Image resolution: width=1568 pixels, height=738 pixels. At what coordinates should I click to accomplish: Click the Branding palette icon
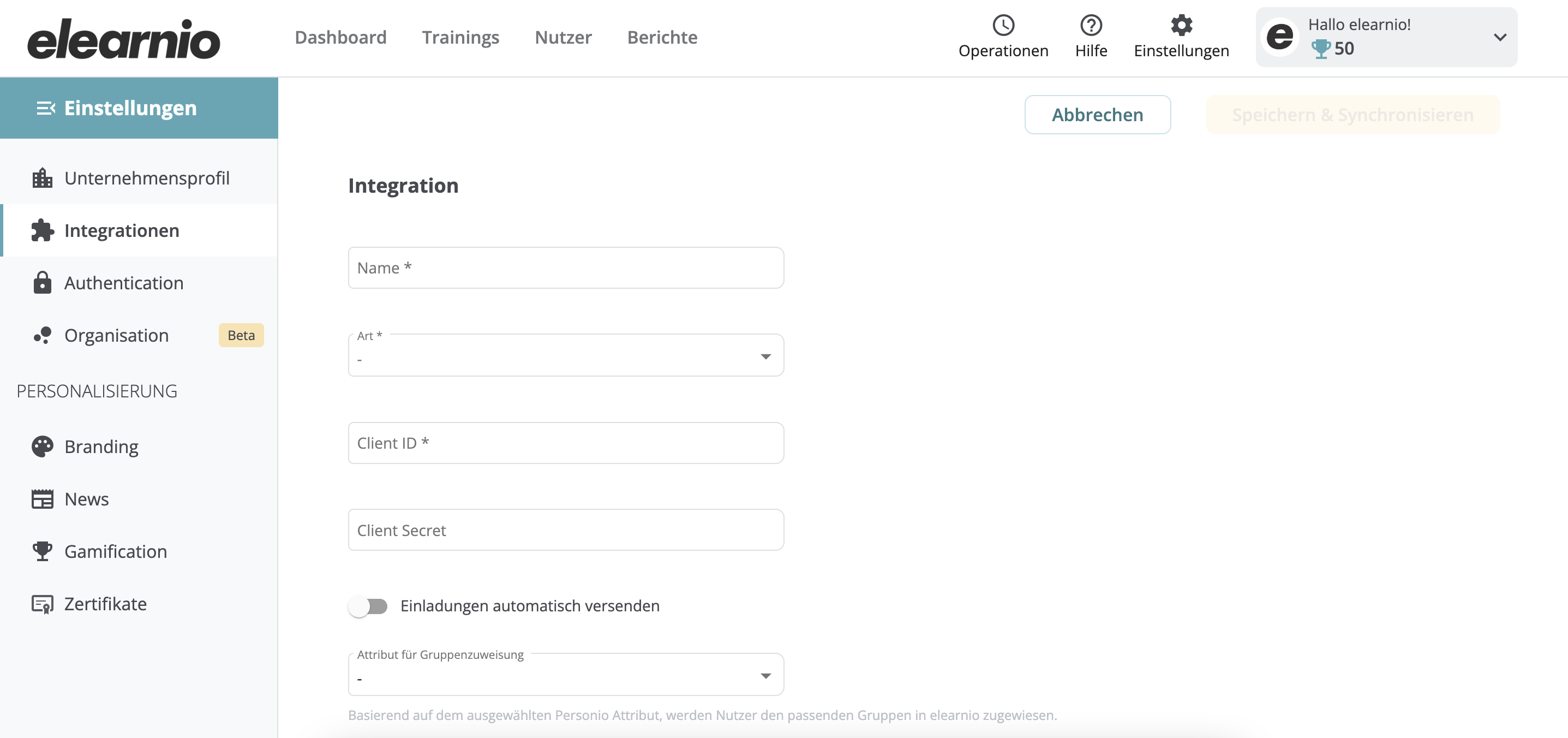click(42, 447)
